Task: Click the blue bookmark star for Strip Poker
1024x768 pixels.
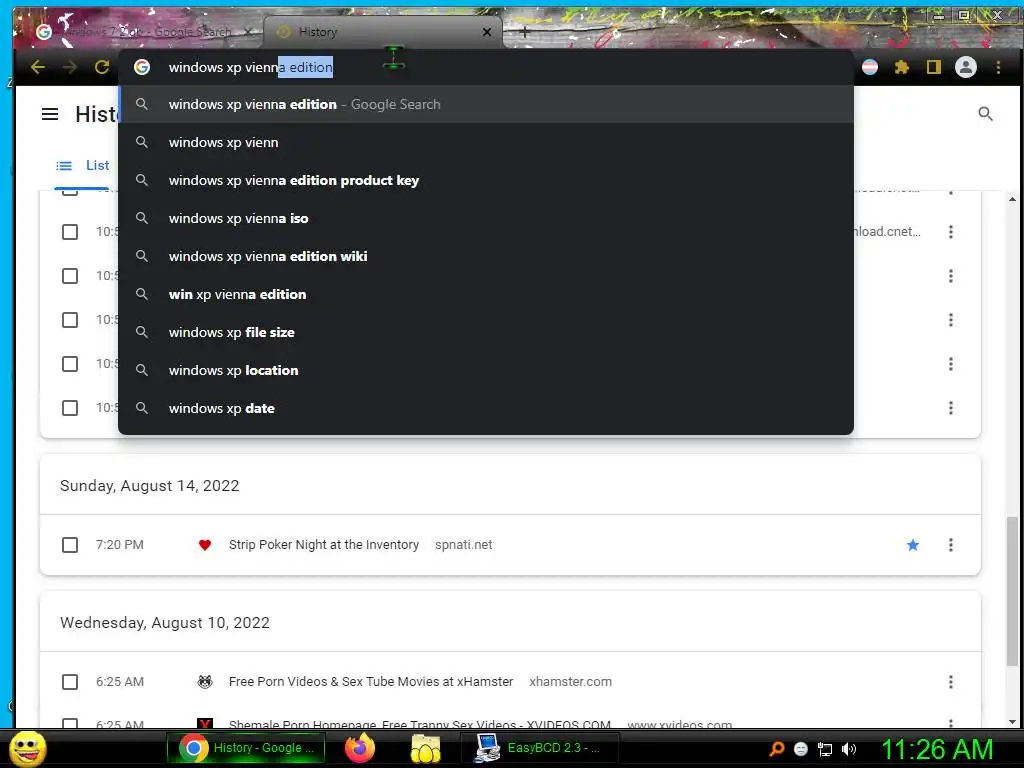Action: tap(913, 545)
